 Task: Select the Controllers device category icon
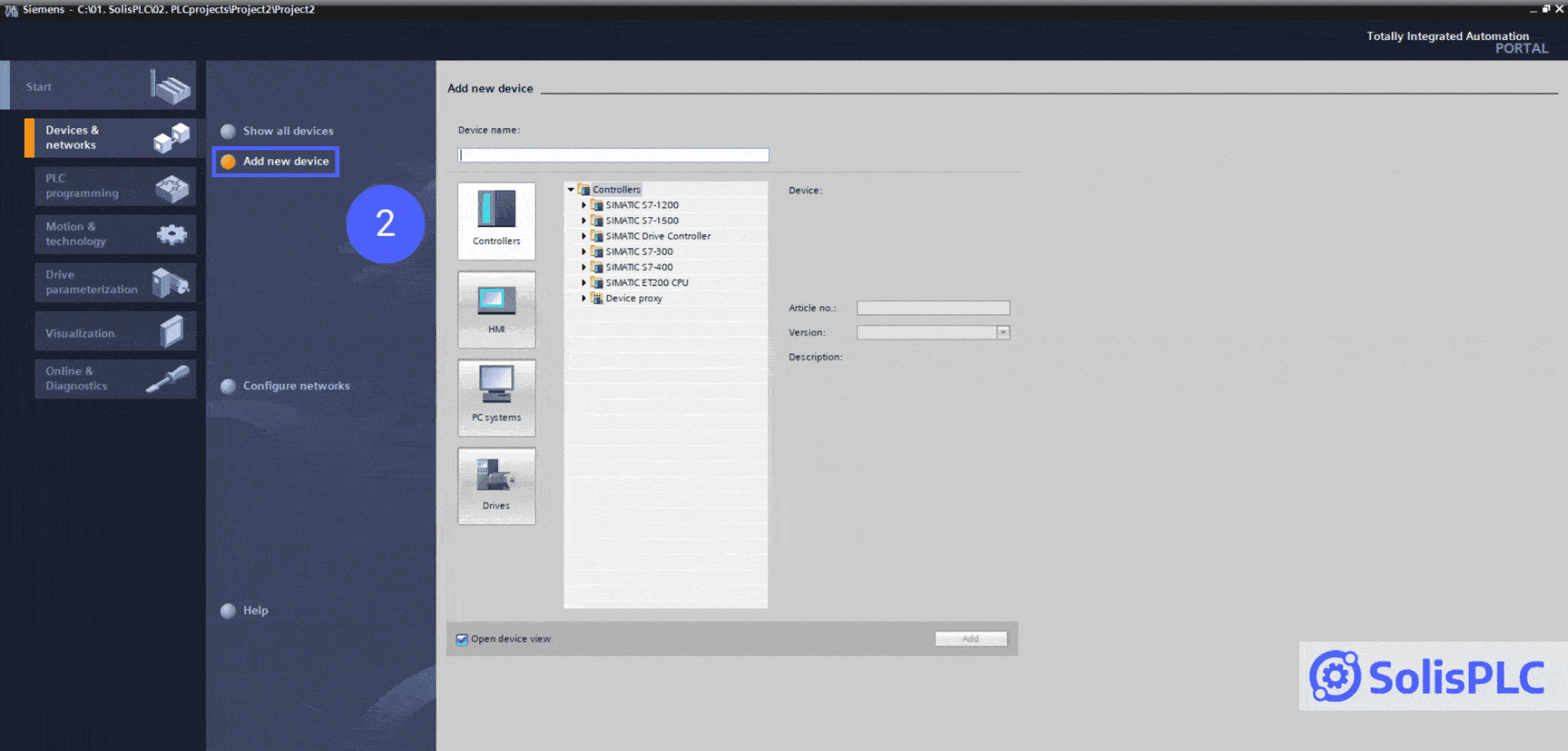(496, 220)
